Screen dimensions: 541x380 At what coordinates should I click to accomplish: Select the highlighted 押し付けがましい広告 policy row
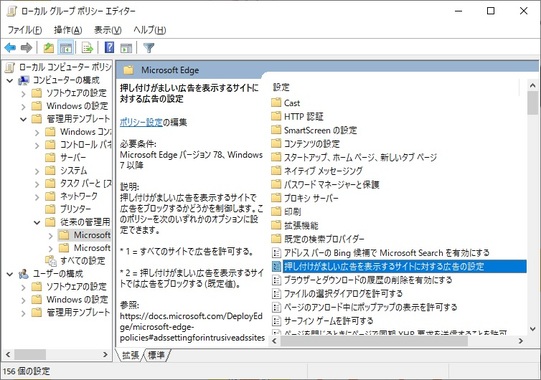coord(399,266)
